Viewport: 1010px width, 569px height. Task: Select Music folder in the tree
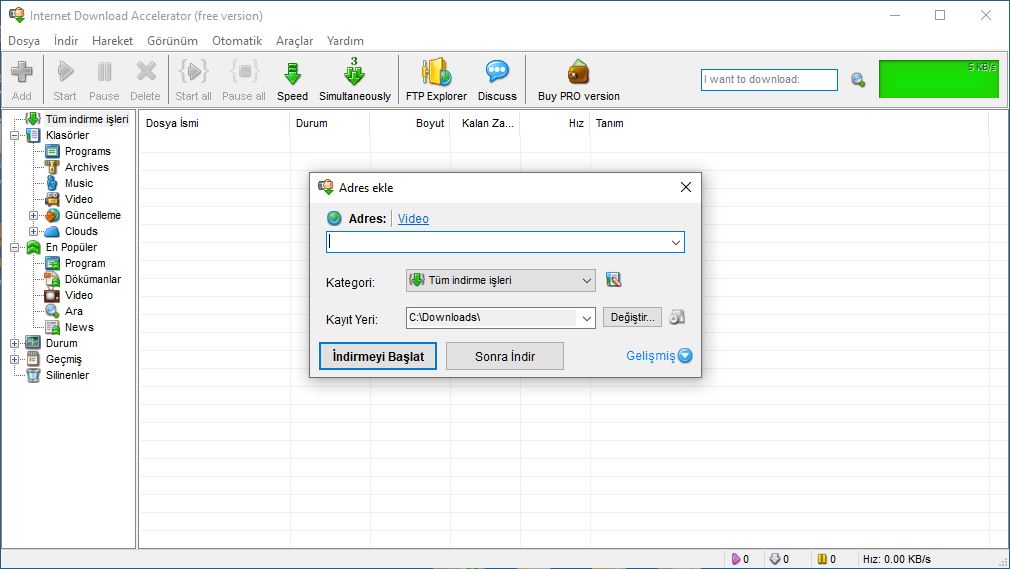(x=79, y=183)
